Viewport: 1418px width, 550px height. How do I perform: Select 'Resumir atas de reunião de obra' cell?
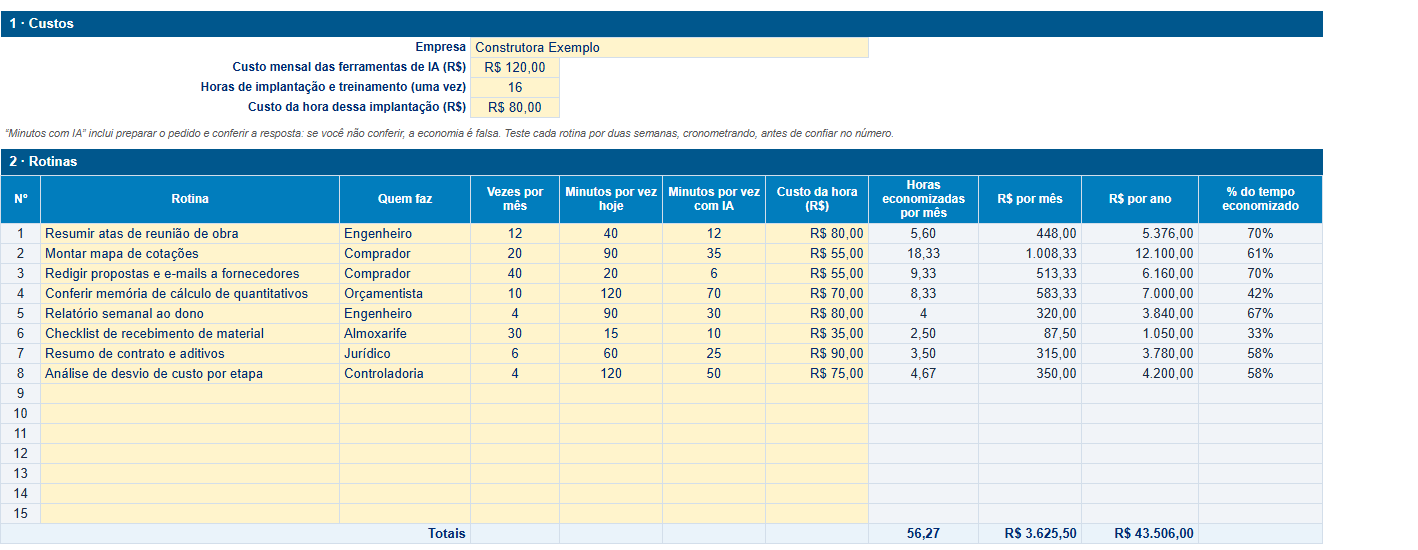pyautogui.click(x=190, y=233)
